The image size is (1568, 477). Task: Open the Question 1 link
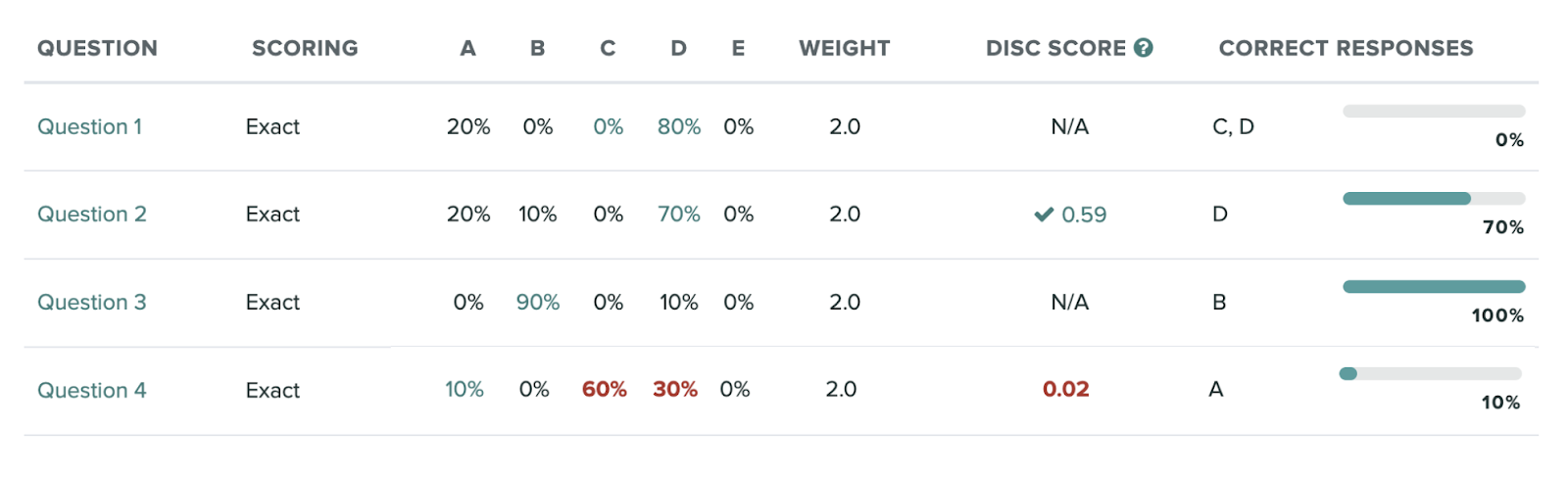(89, 126)
